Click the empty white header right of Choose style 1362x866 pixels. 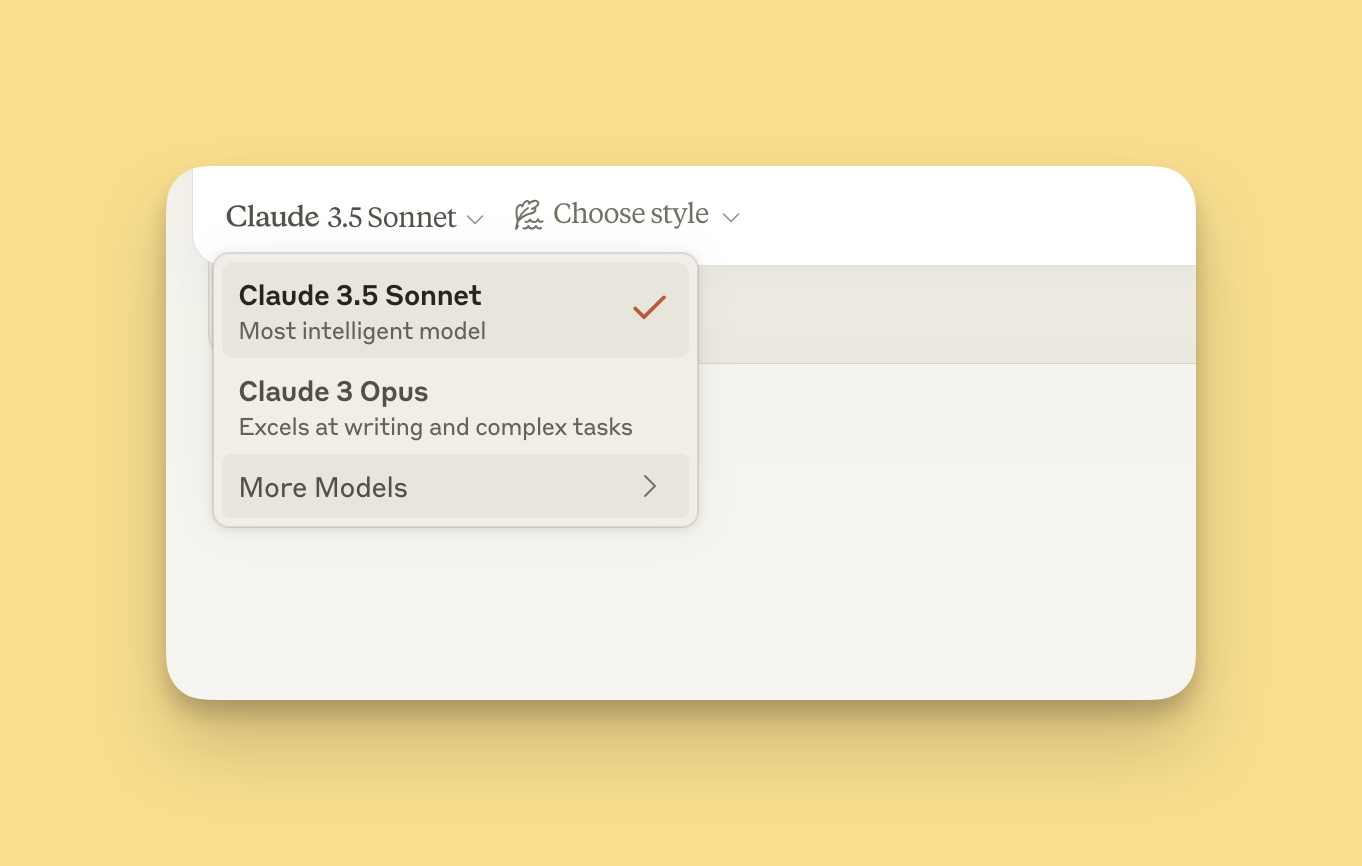click(x=960, y=215)
